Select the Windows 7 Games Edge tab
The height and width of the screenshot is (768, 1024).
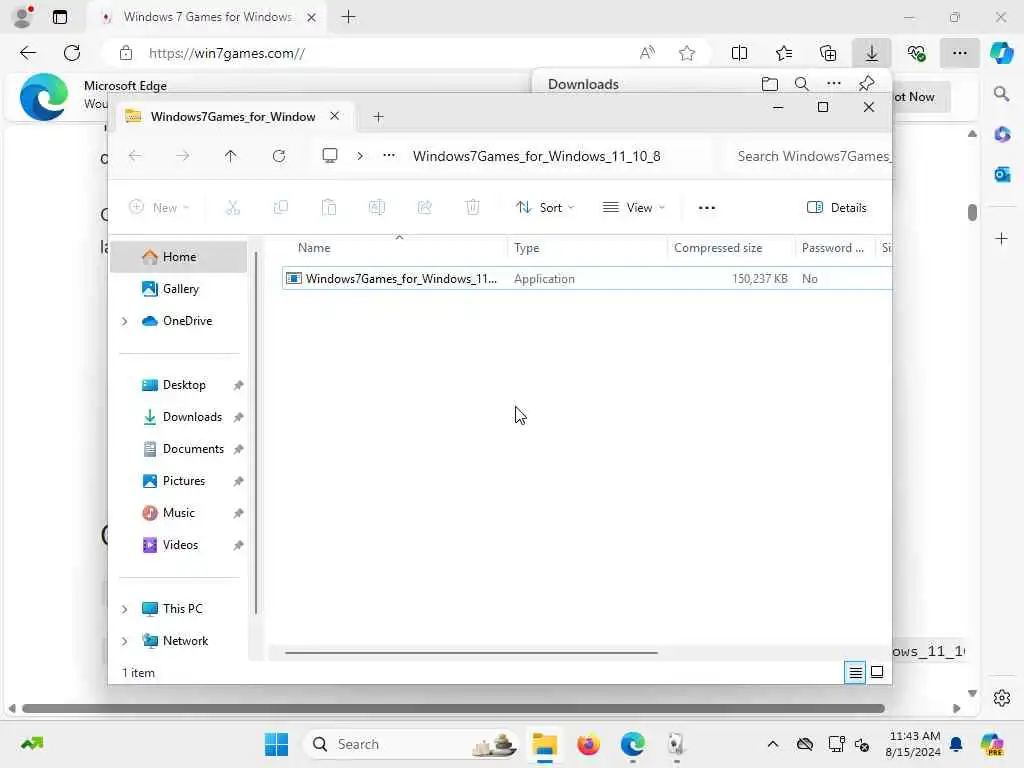click(208, 17)
